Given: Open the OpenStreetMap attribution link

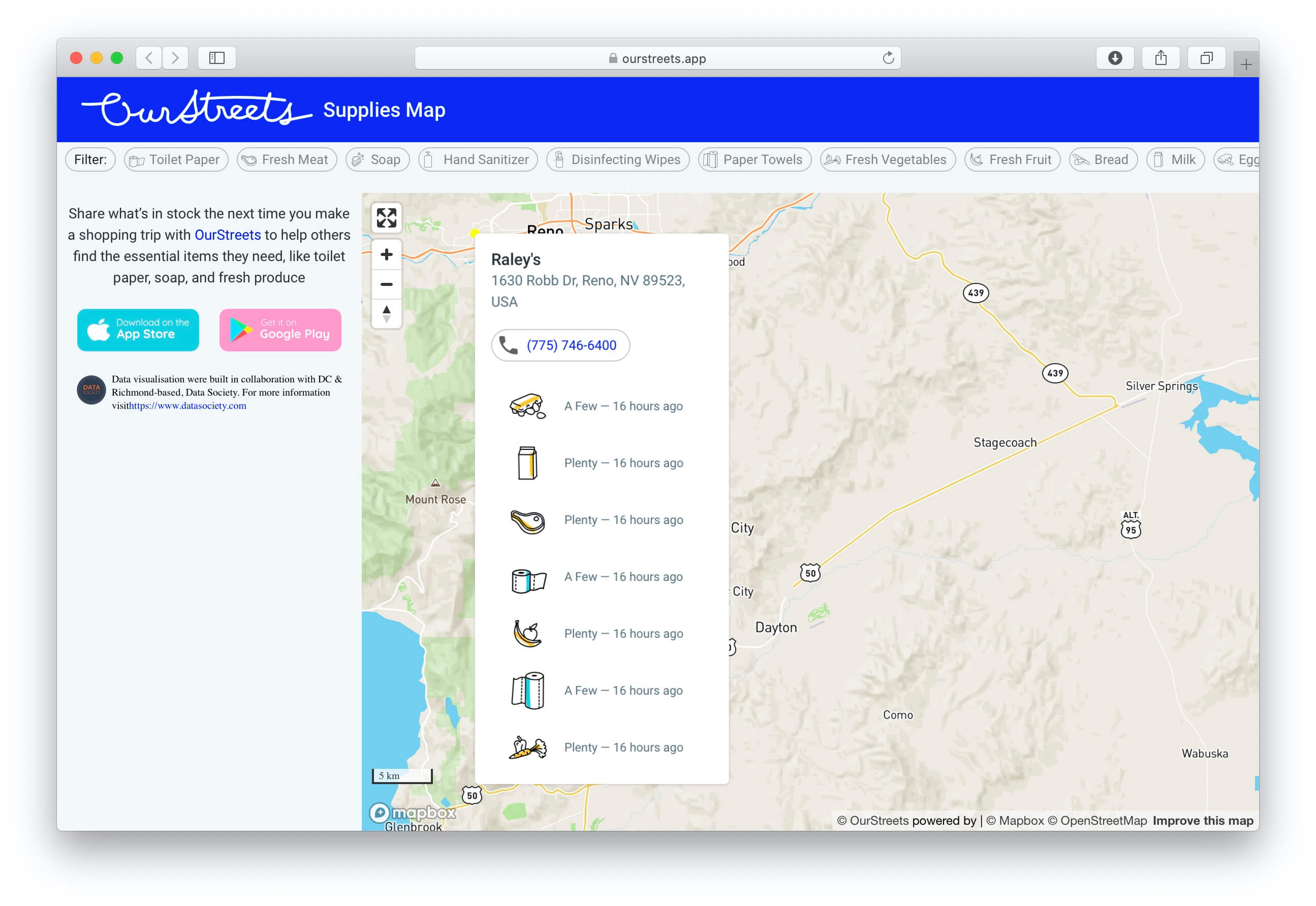Looking at the screenshot, I should coord(1097,820).
